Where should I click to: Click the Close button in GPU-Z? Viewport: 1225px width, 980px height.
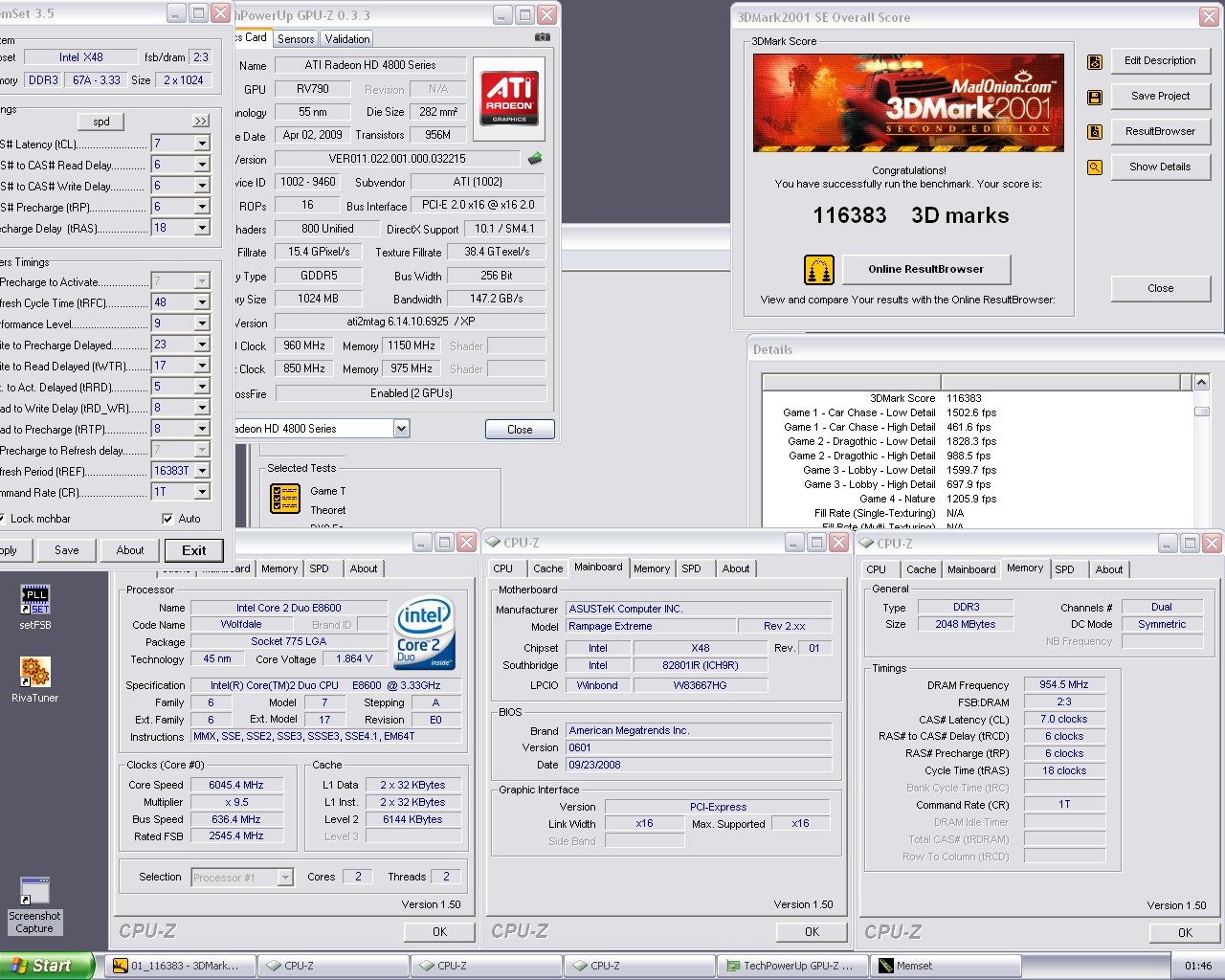click(520, 430)
